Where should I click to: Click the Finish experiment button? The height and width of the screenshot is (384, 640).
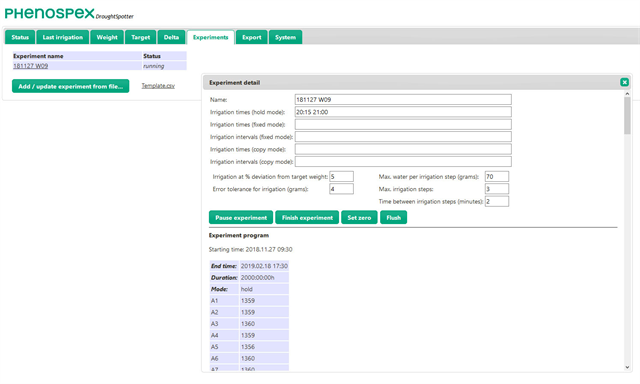(307, 218)
